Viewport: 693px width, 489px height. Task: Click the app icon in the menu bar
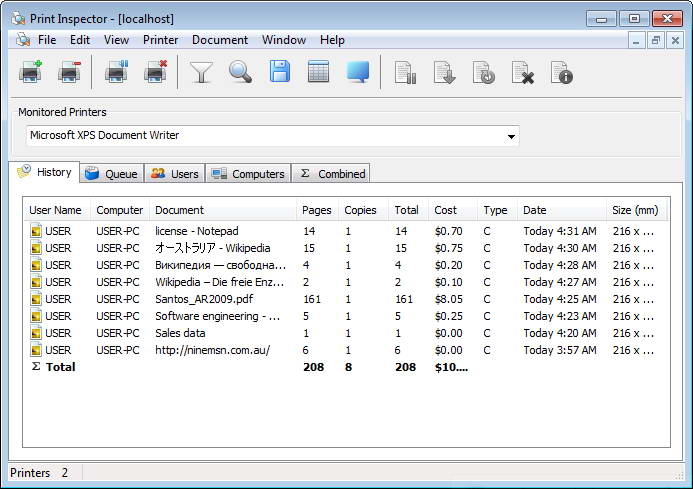coord(23,40)
